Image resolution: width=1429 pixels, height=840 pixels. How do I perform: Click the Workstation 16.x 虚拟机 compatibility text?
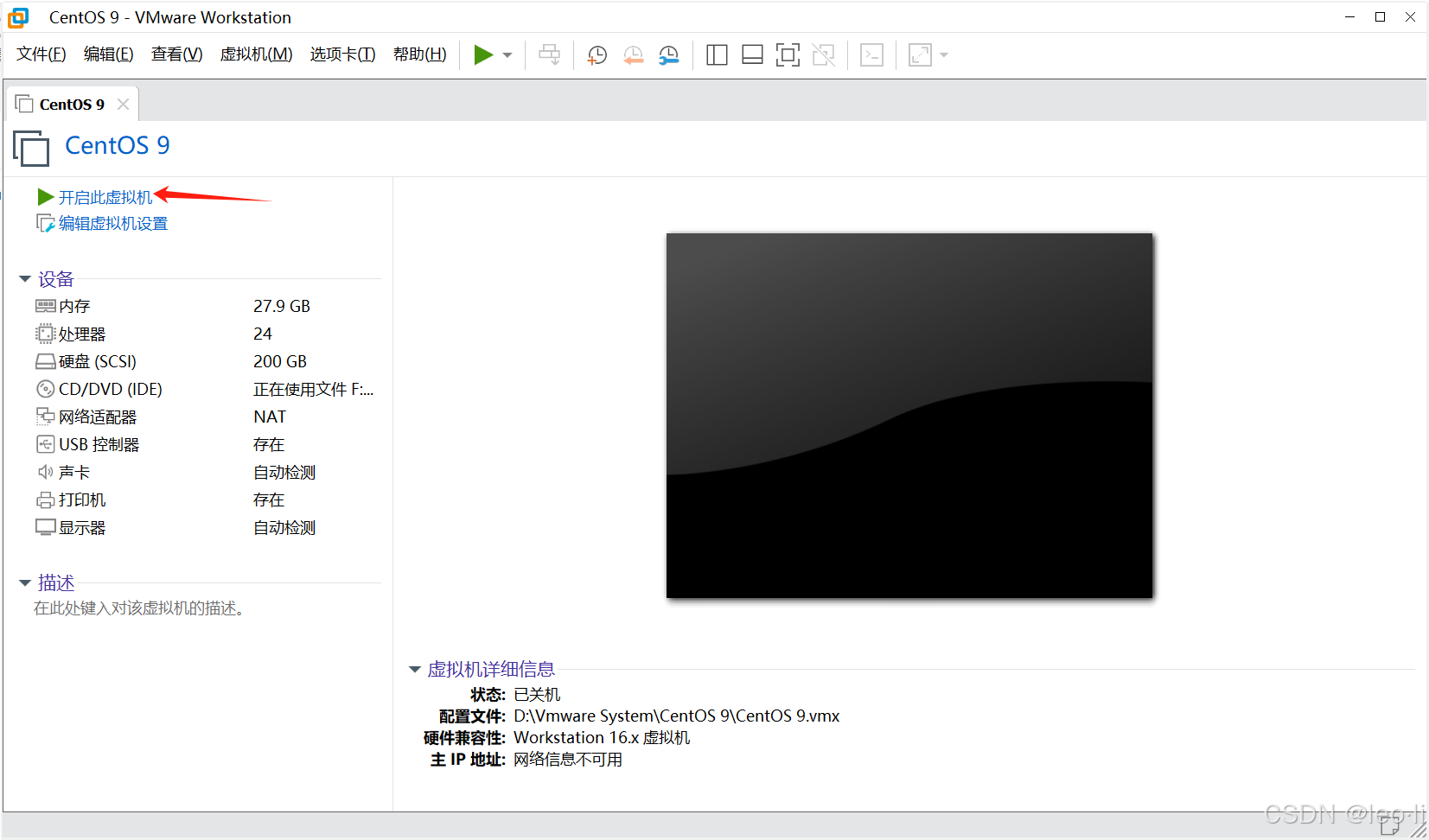[x=602, y=737]
